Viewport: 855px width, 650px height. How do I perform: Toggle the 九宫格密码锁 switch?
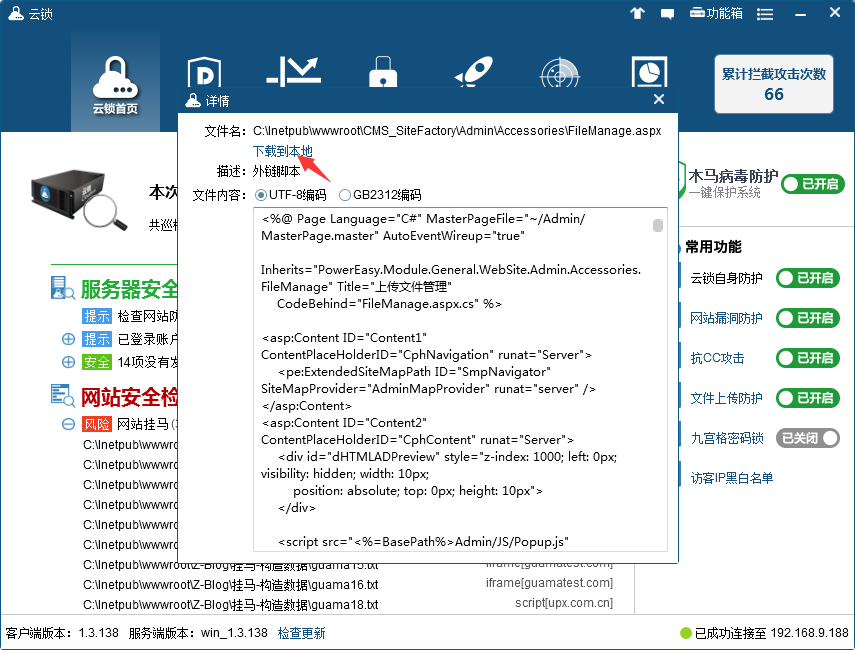[808, 438]
